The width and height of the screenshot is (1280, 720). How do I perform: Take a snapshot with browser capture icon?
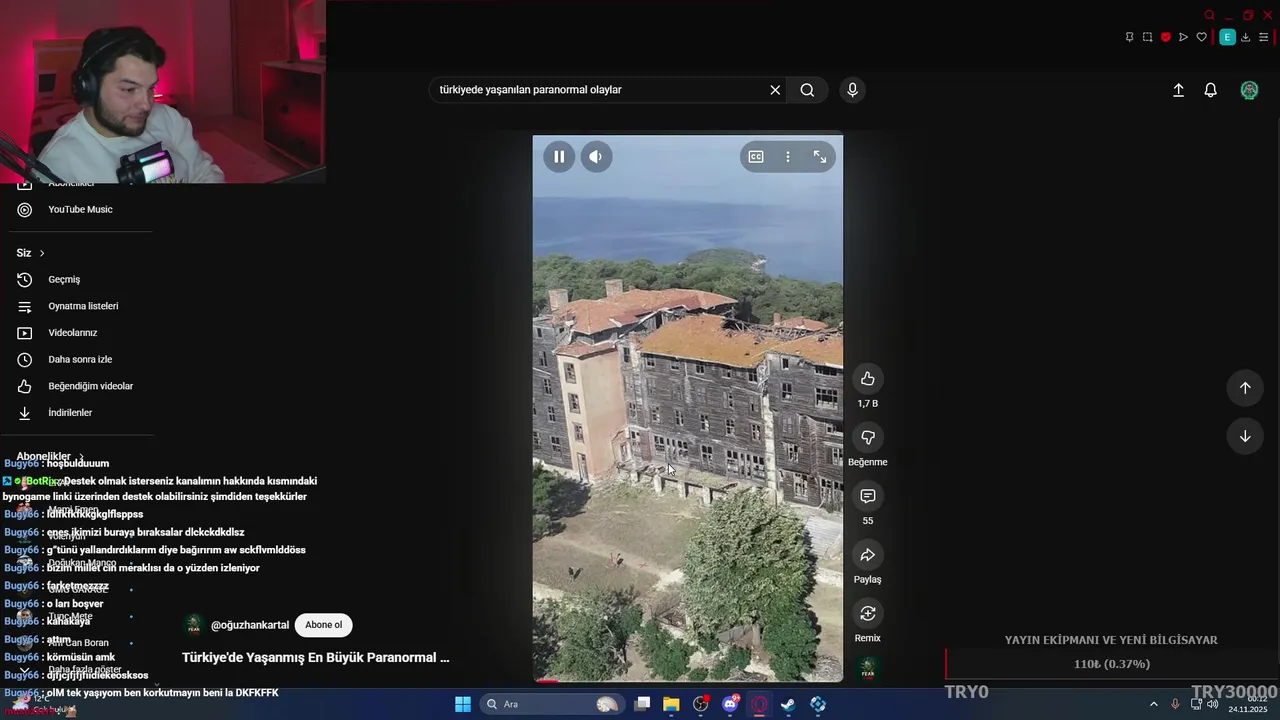[1147, 37]
